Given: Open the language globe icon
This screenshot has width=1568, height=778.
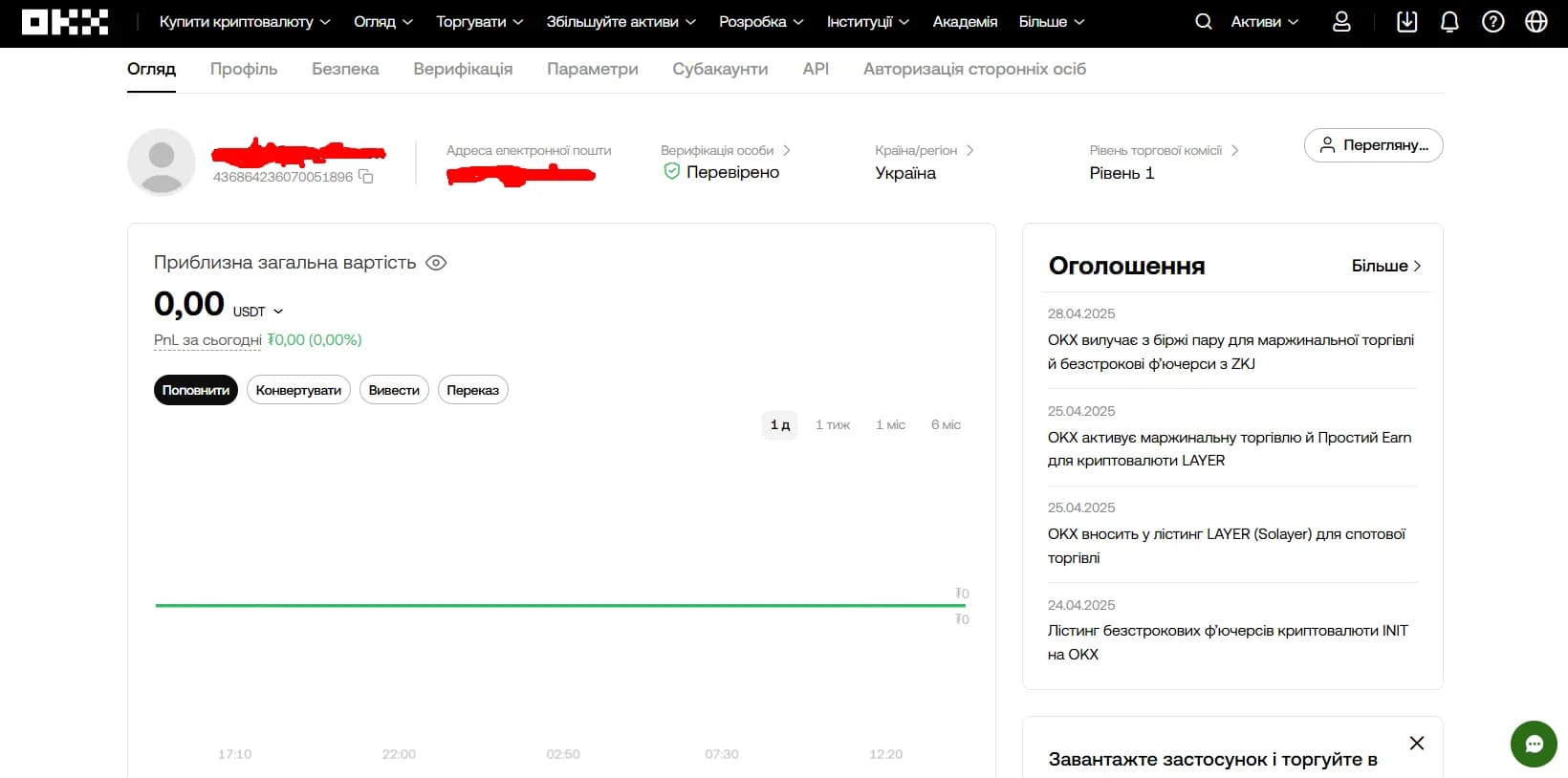Looking at the screenshot, I should (1535, 21).
